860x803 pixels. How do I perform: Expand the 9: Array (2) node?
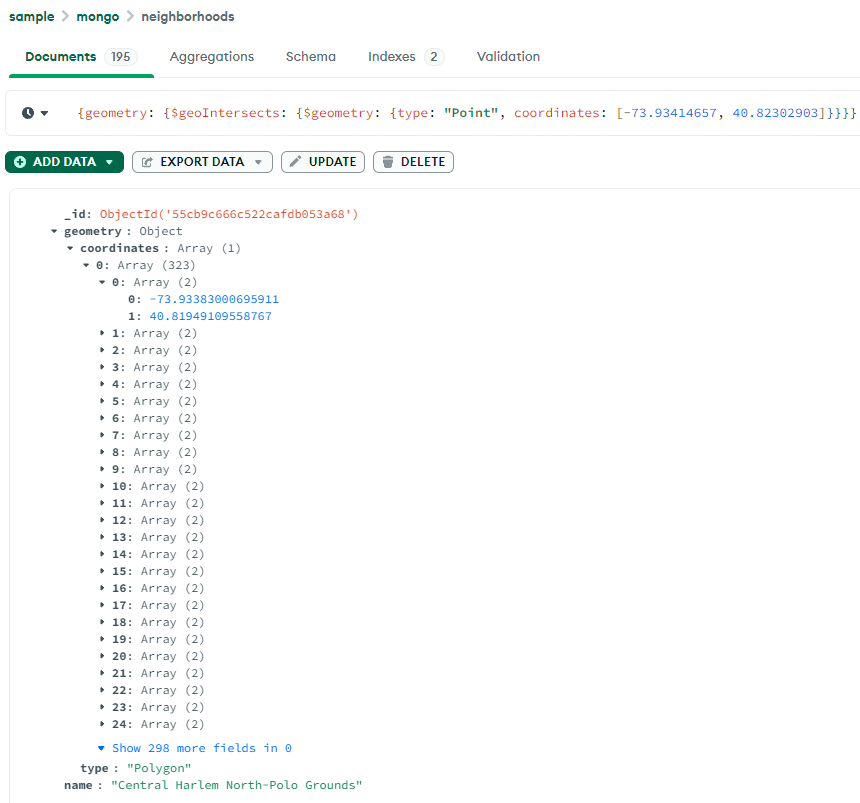click(x=101, y=470)
